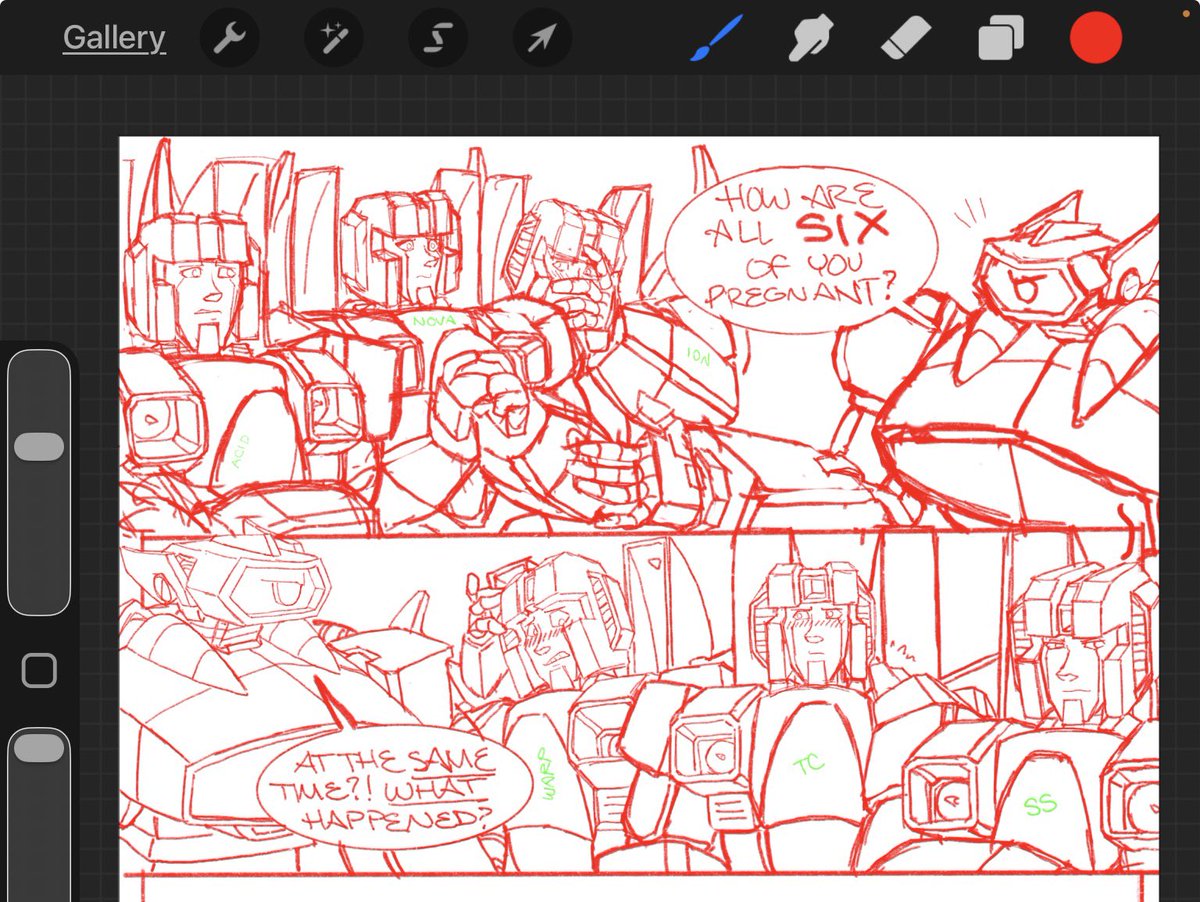Click the word PREGNANT? in speech bubble
The width and height of the screenshot is (1200, 902).
tap(800, 291)
